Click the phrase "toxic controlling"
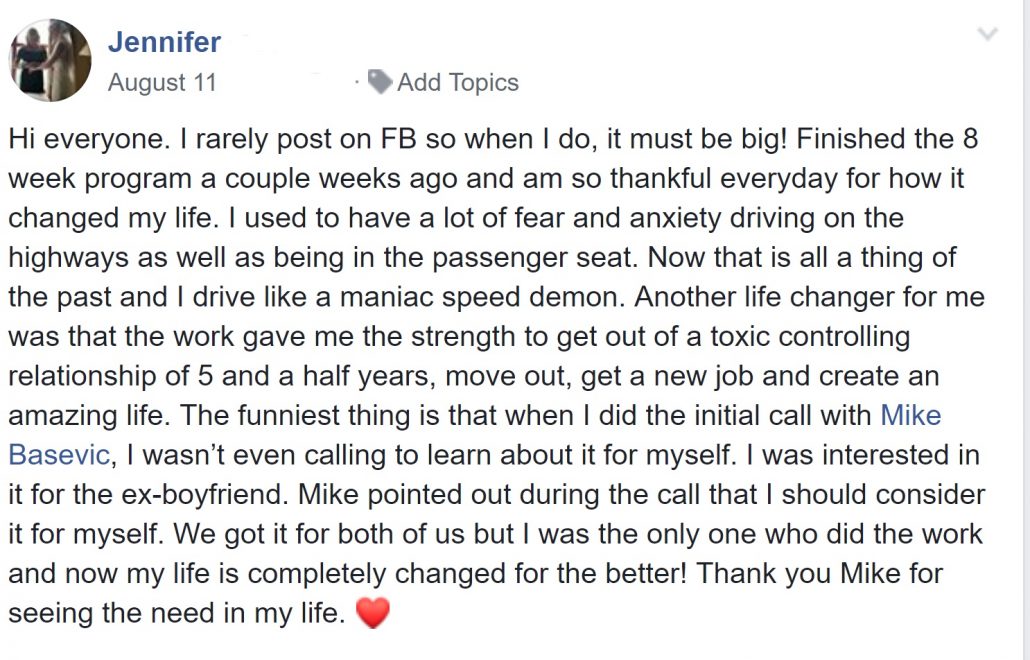The height and width of the screenshot is (660, 1030). tap(809, 336)
